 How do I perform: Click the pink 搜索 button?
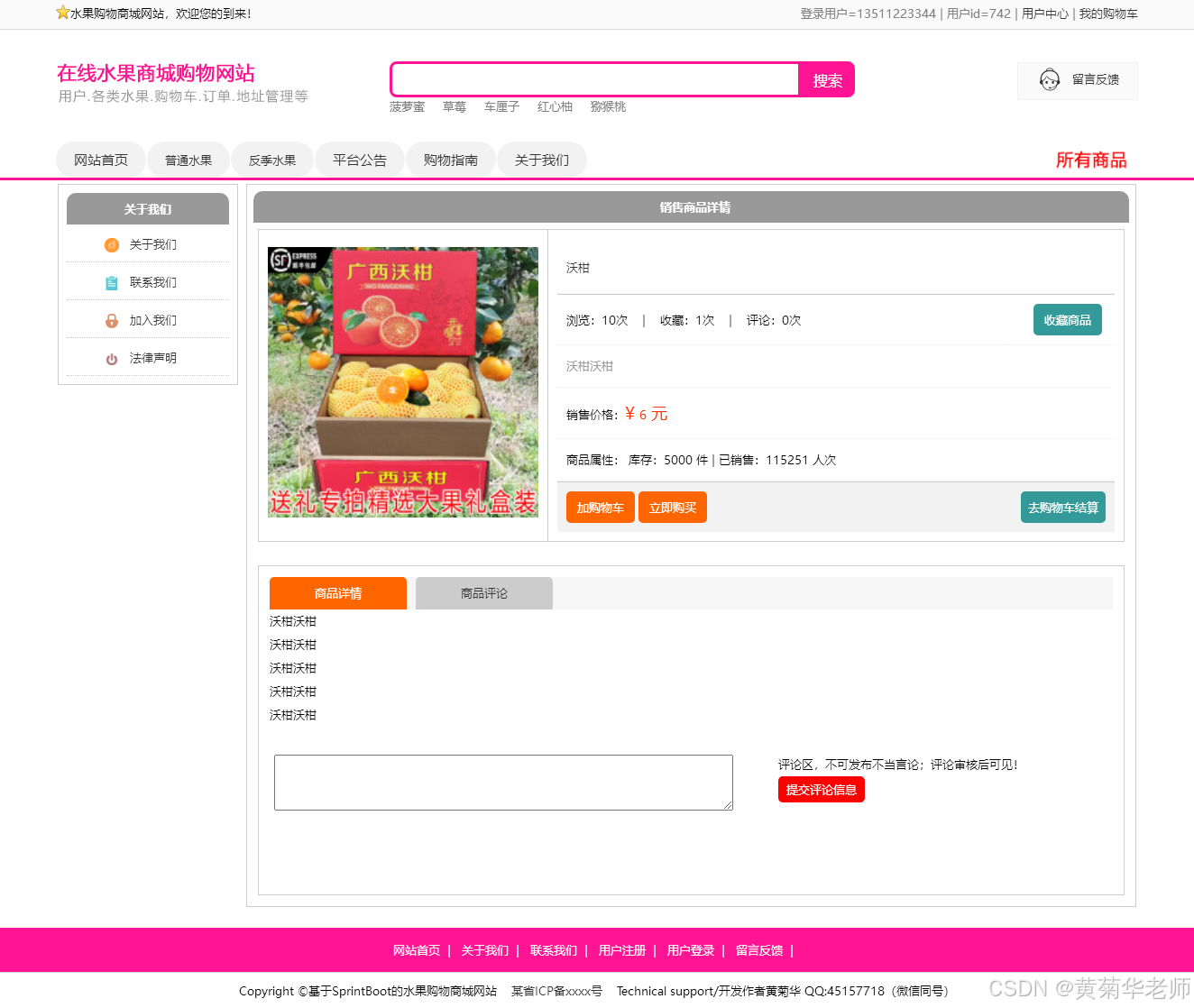[827, 80]
